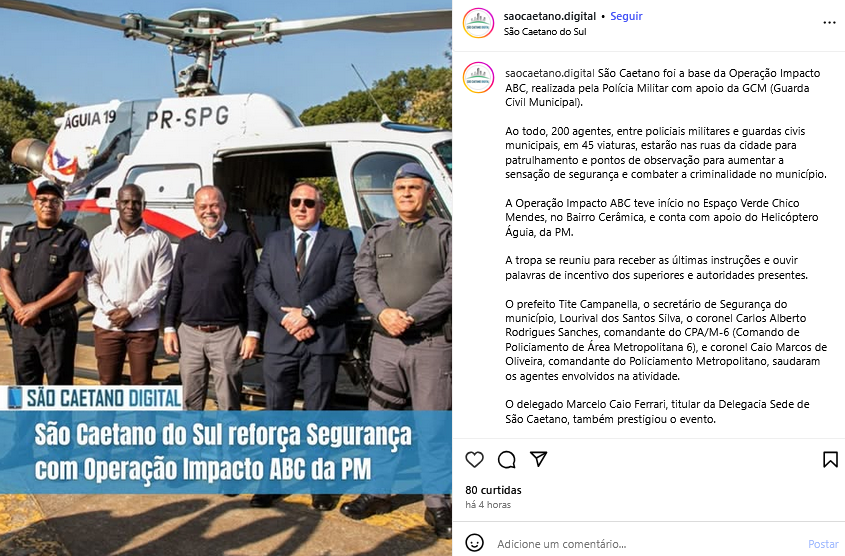Share the post via paper plane icon
The height and width of the screenshot is (556, 845).
point(538,459)
